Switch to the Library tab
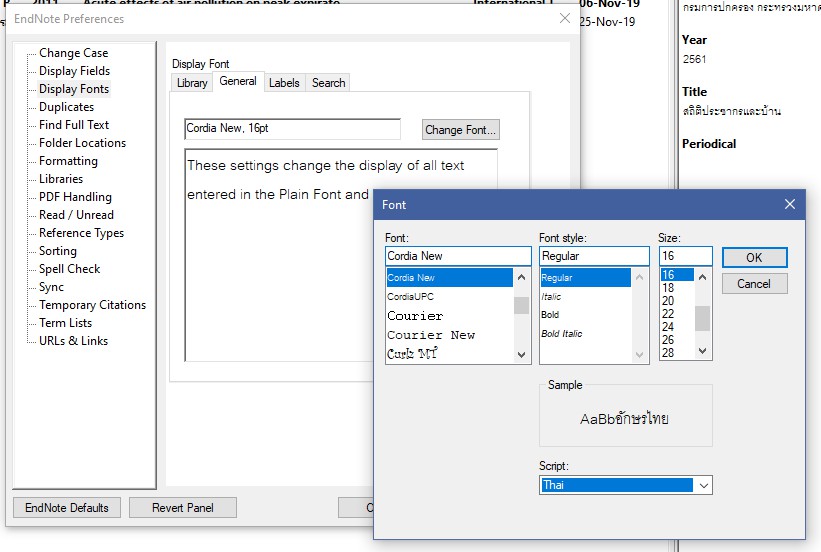This screenshot has height=552, width=821. [192, 83]
